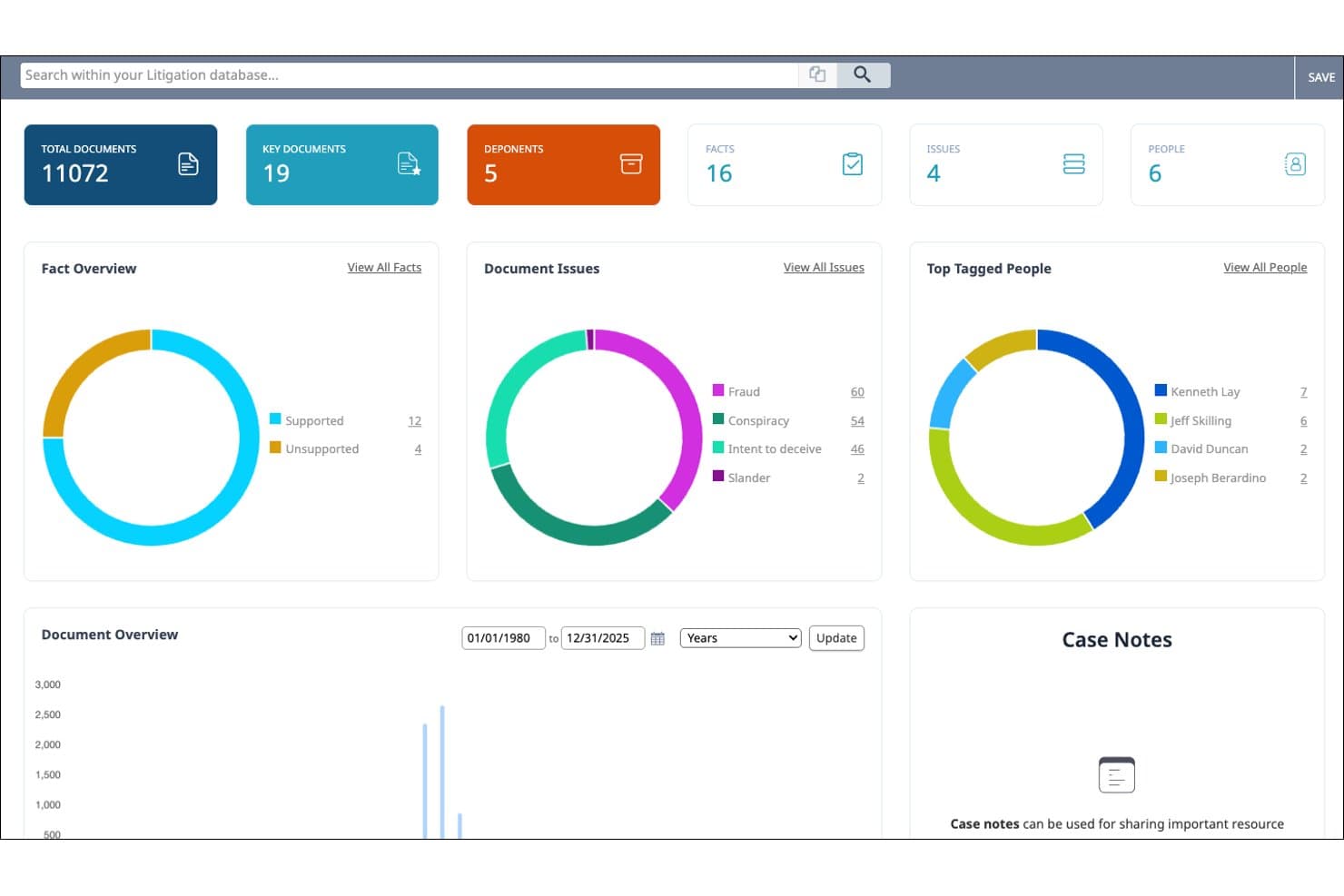Click the People address book icon
Screen dimensions: 1344x896
tap(1296, 164)
